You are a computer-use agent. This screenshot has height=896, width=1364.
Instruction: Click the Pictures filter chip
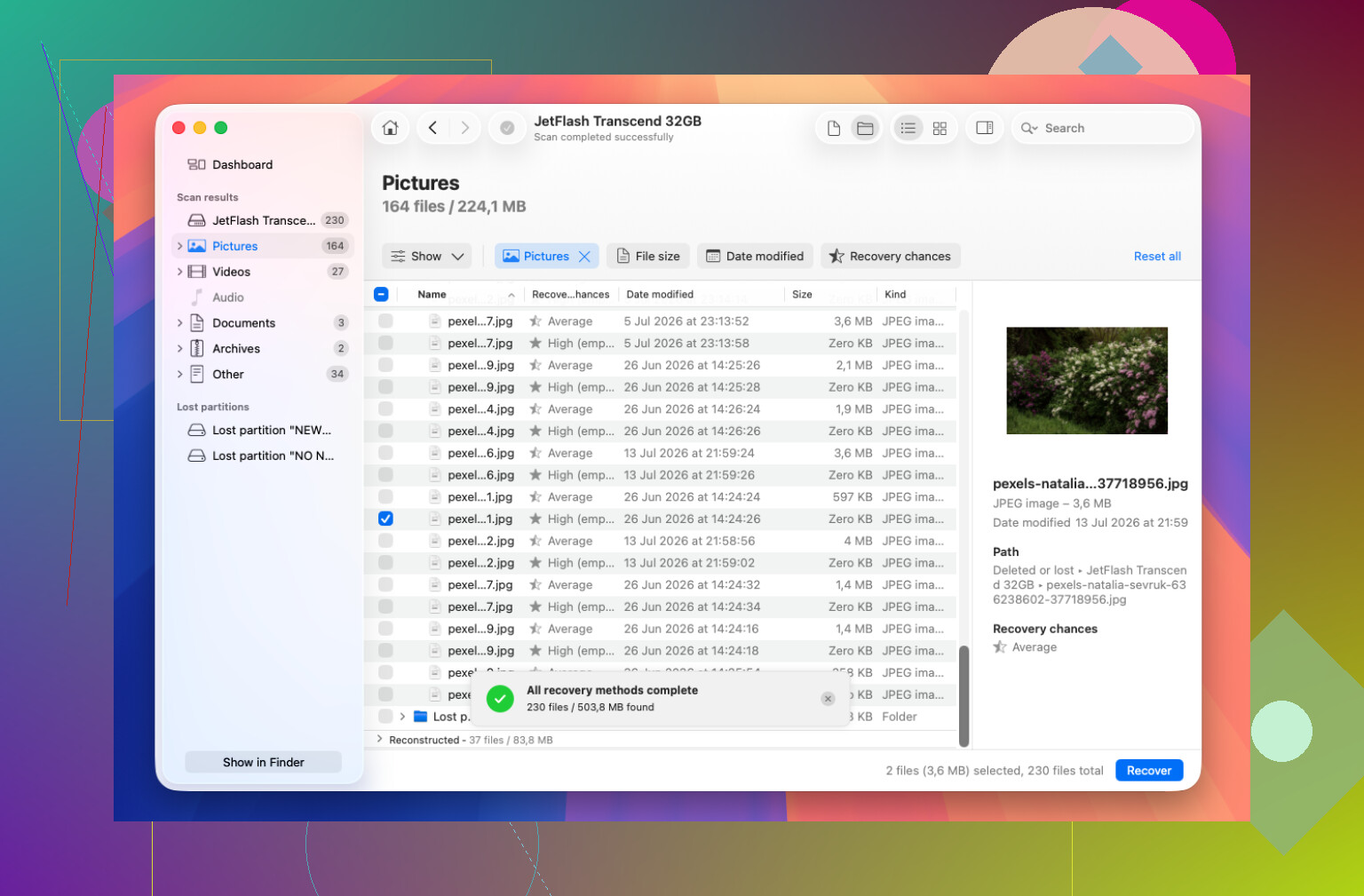pyautogui.click(x=546, y=256)
